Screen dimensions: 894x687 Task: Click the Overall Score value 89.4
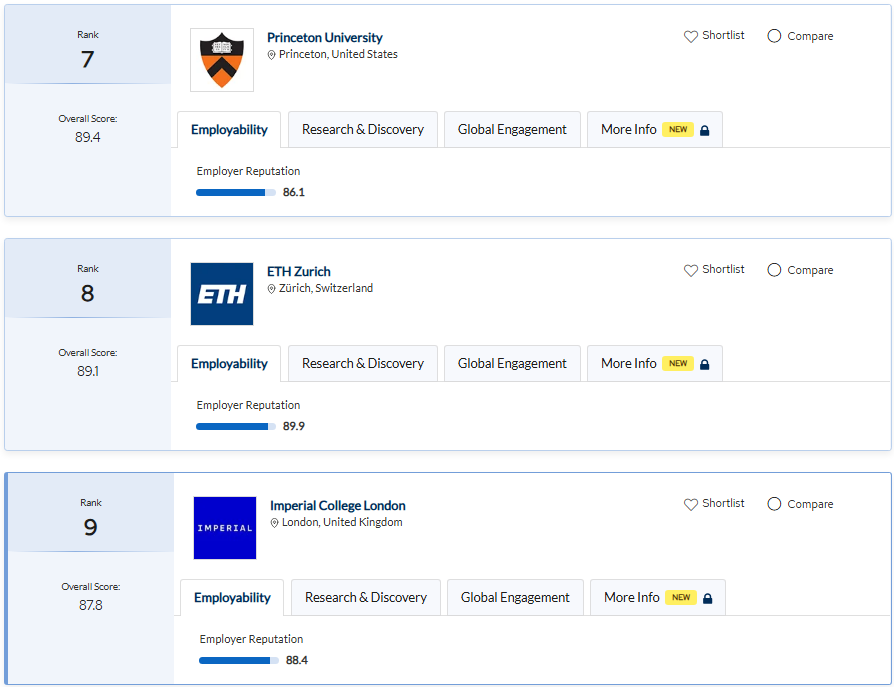click(x=88, y=137)
